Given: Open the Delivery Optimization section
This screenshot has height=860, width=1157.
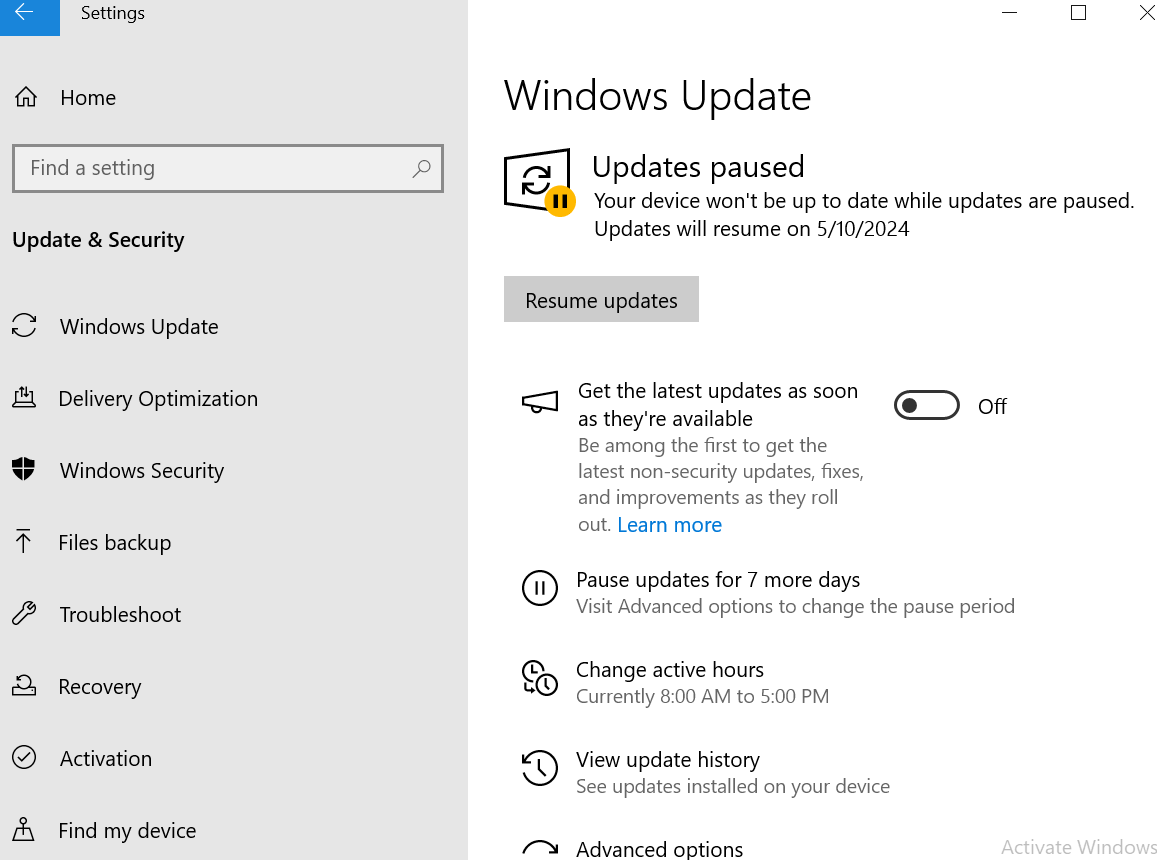Looking at the screenshot, I should tap(158, 399).
